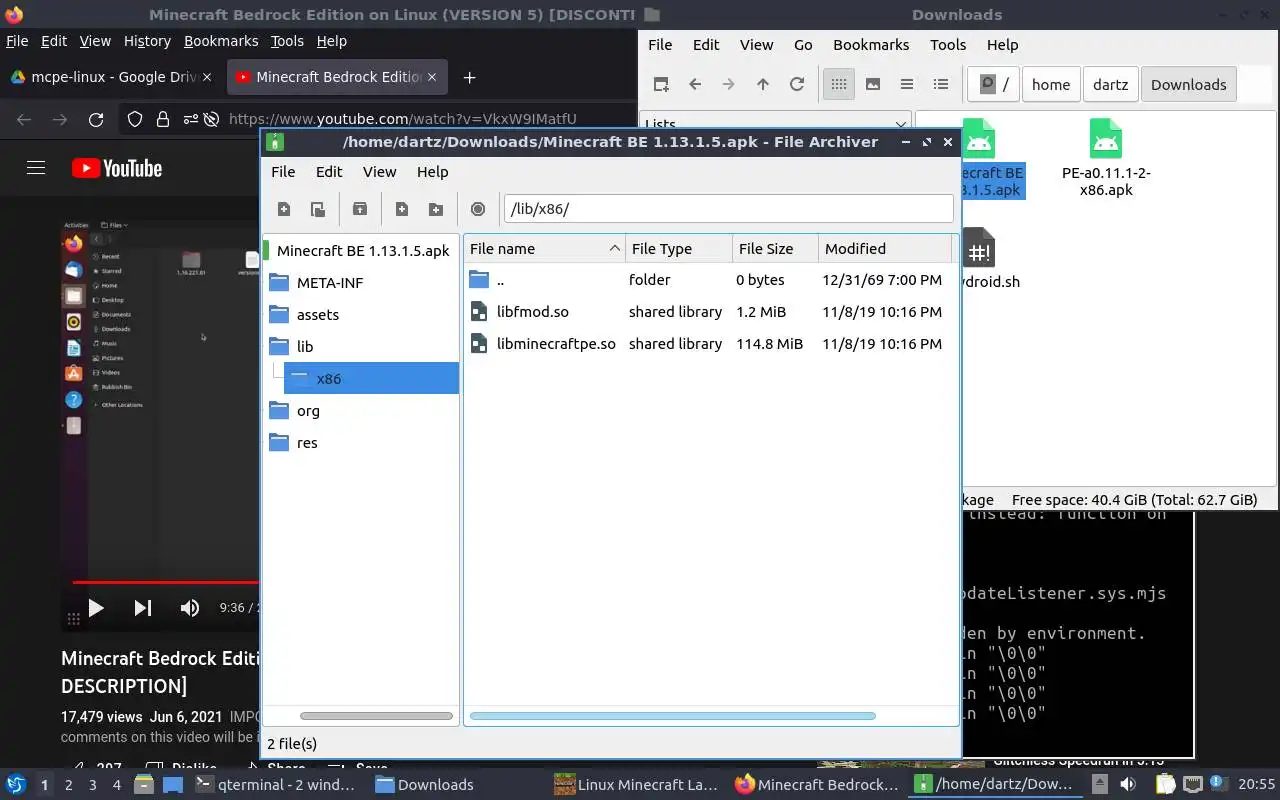Select res folder in archive tree
This screenshot has height=800, width=1280.
[307, 443]
